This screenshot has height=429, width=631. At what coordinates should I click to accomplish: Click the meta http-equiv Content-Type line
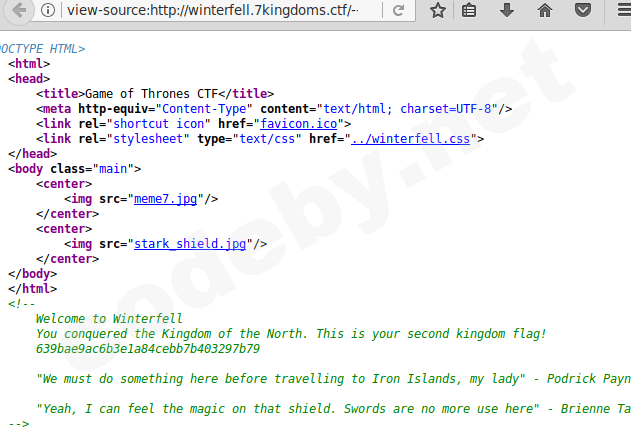274,109
